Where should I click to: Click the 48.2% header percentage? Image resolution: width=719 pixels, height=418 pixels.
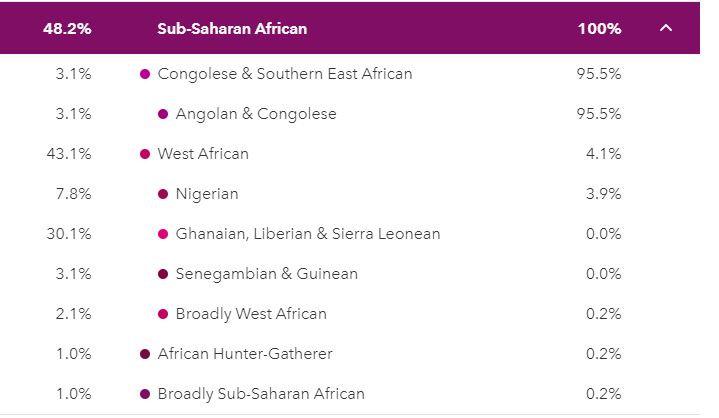coord(67,29)
